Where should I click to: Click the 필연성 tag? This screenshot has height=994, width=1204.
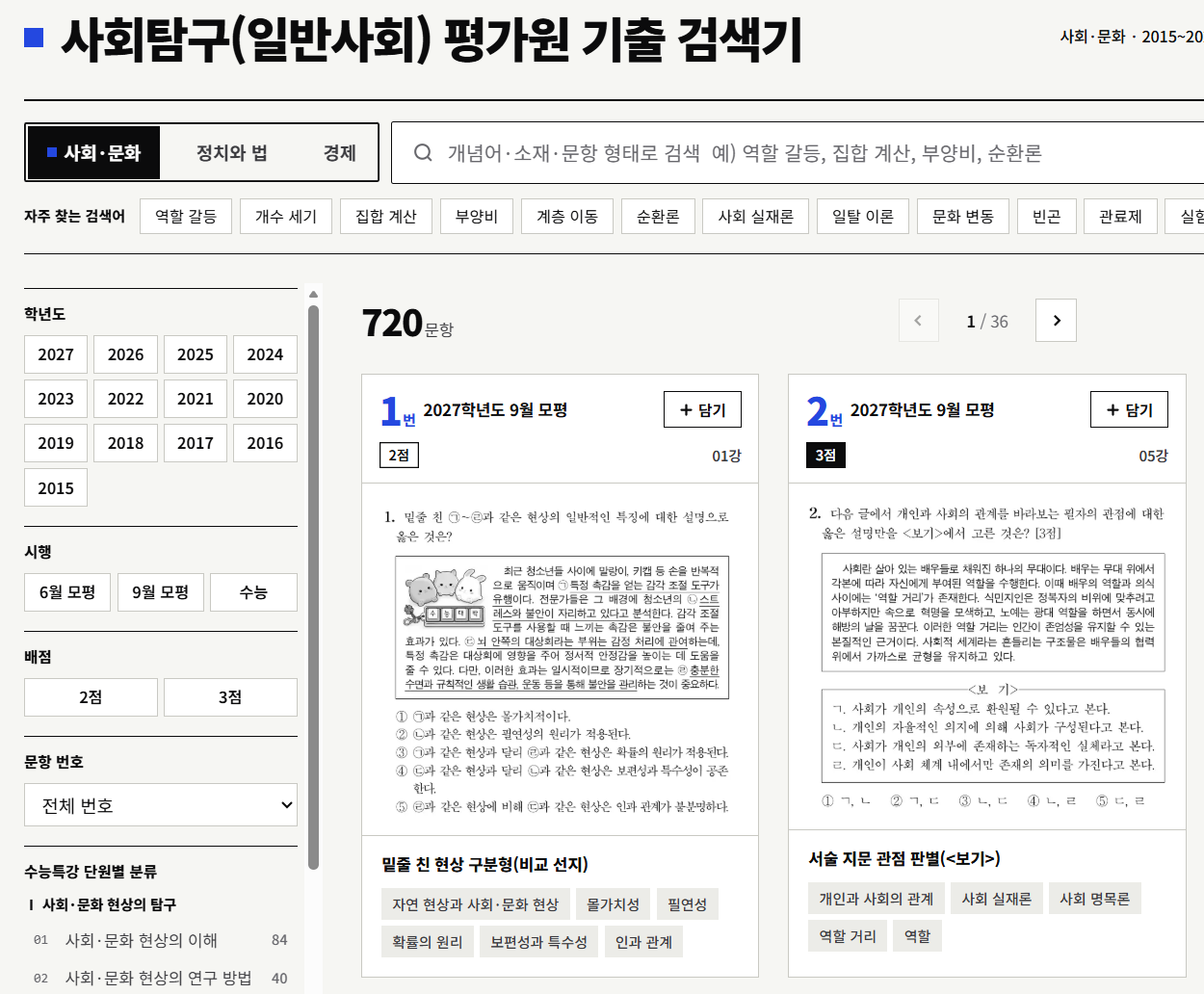click(688, 904)
